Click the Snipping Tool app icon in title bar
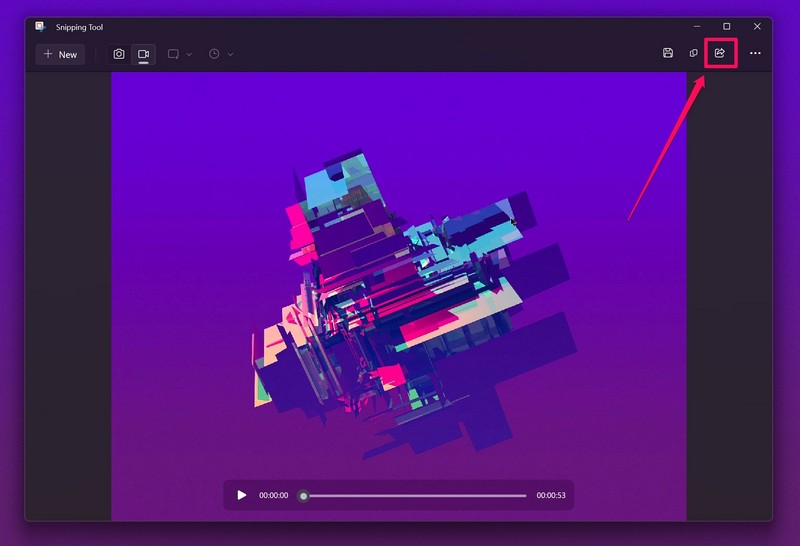800x546 pixels. coord(40,27)
